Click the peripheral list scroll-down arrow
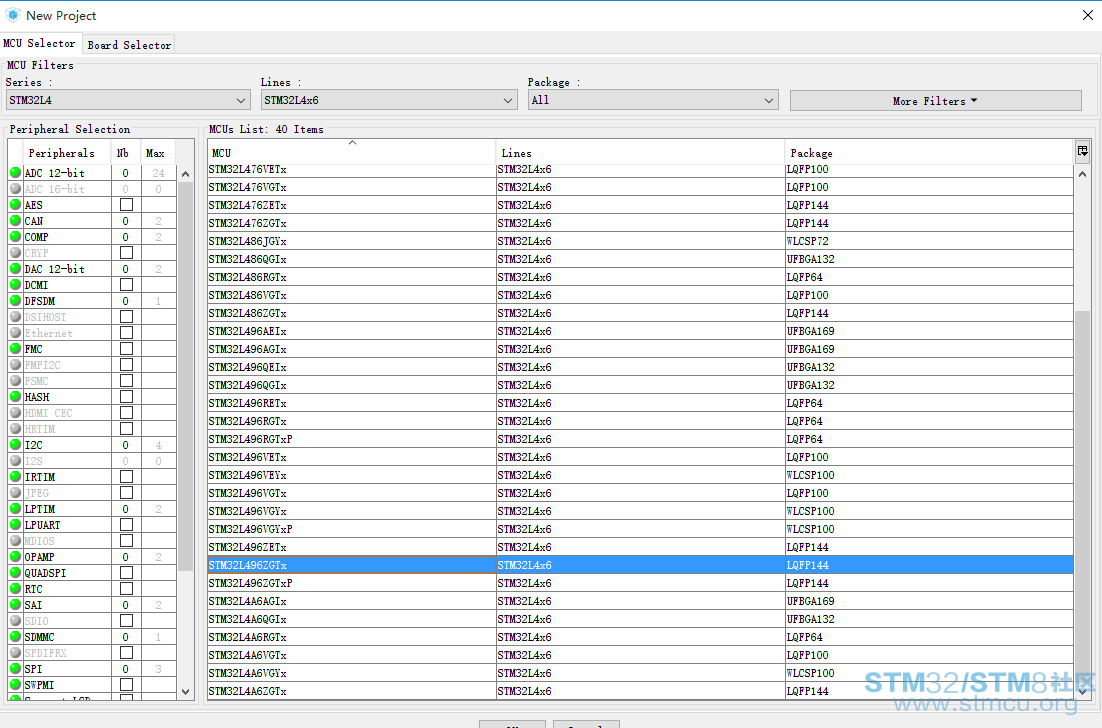 [x=186, y=691]
